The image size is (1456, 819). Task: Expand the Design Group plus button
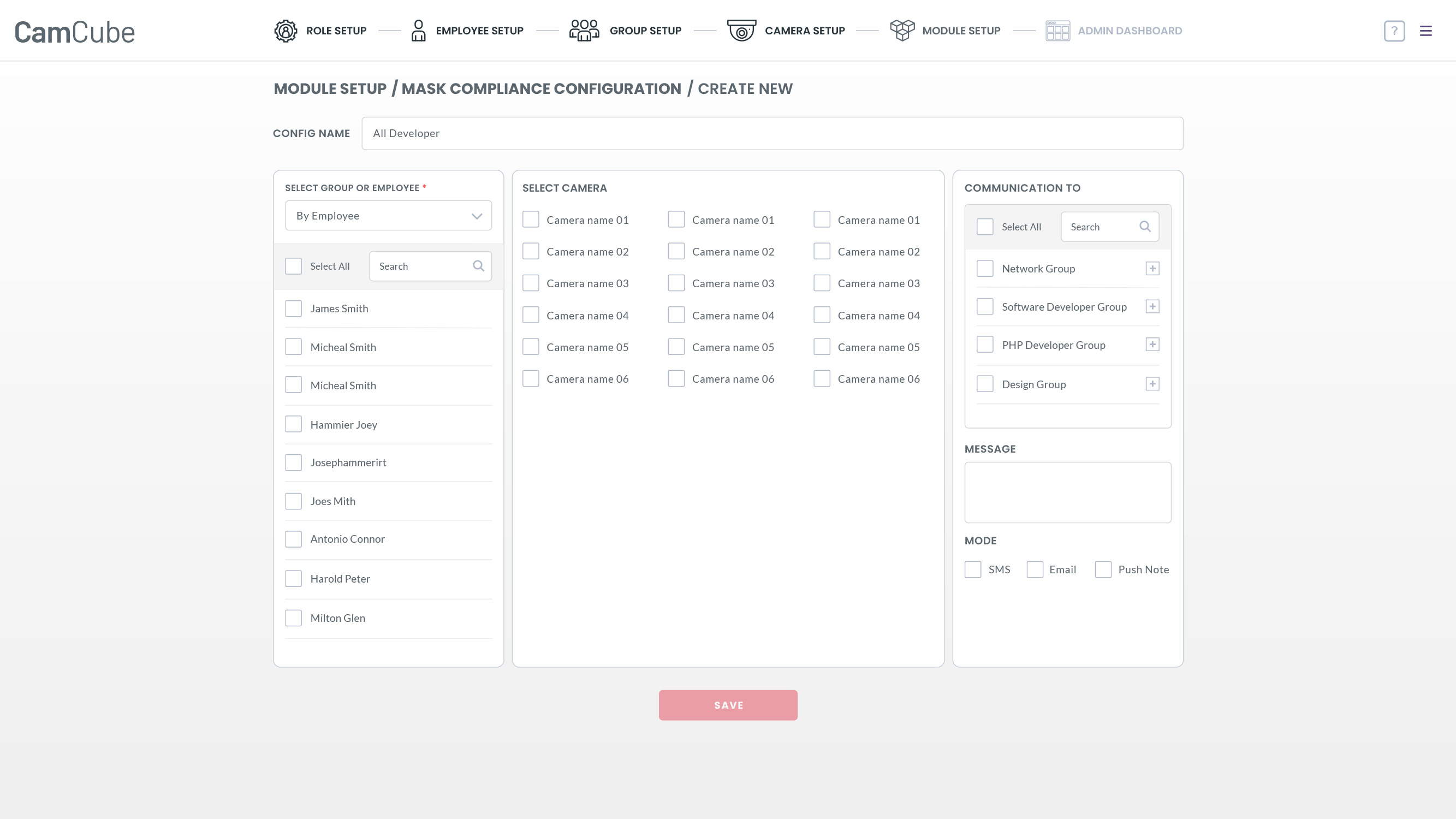click(1152, 384)
